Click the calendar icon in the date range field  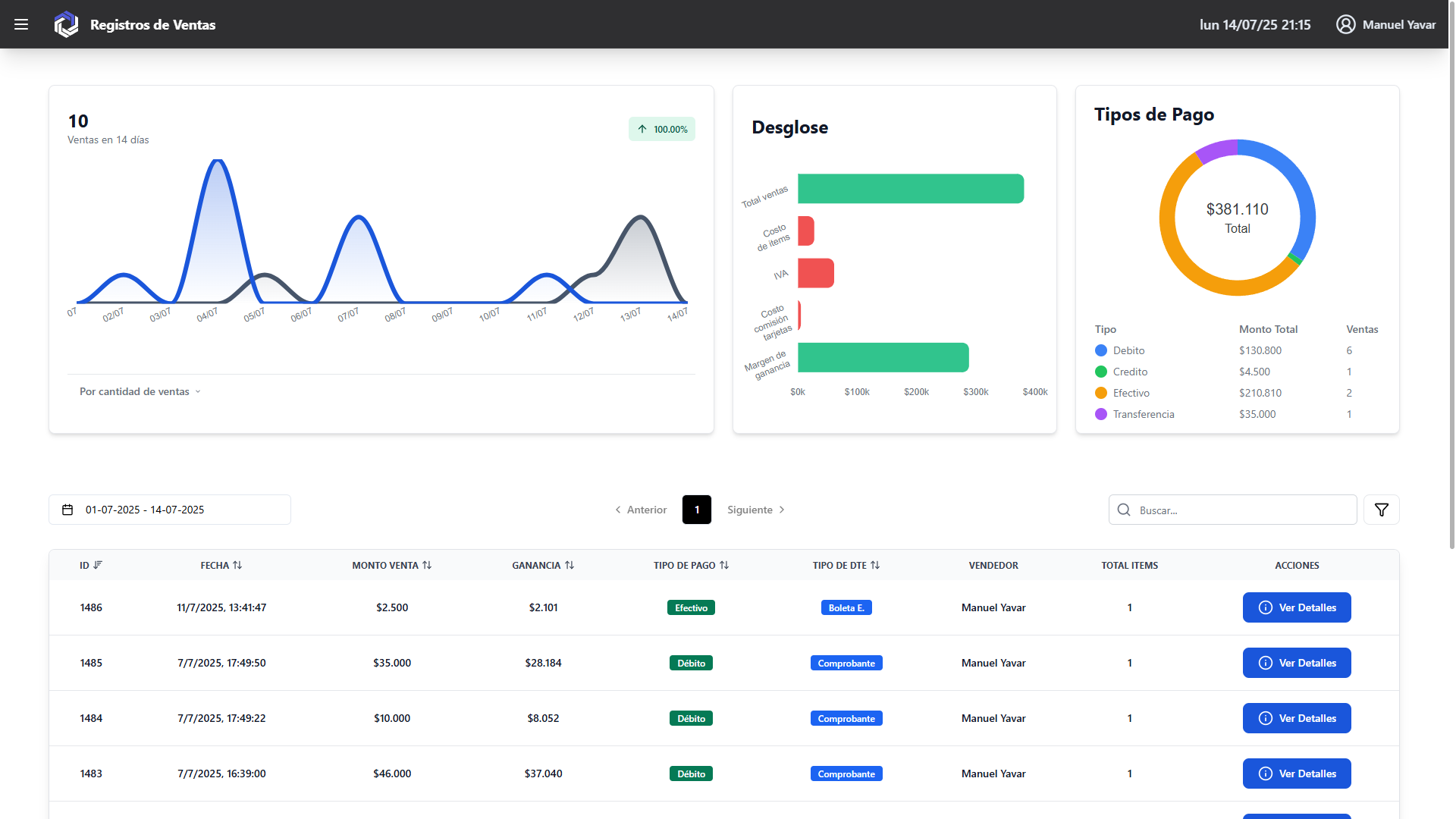point(67,510)
